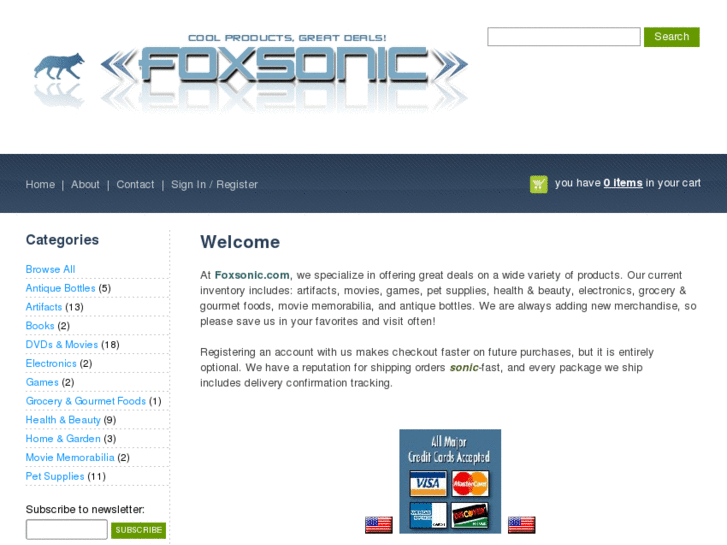Screen dimensions: 727x545
Task: Open Pet Supplies category
Action: pos(55,476)
